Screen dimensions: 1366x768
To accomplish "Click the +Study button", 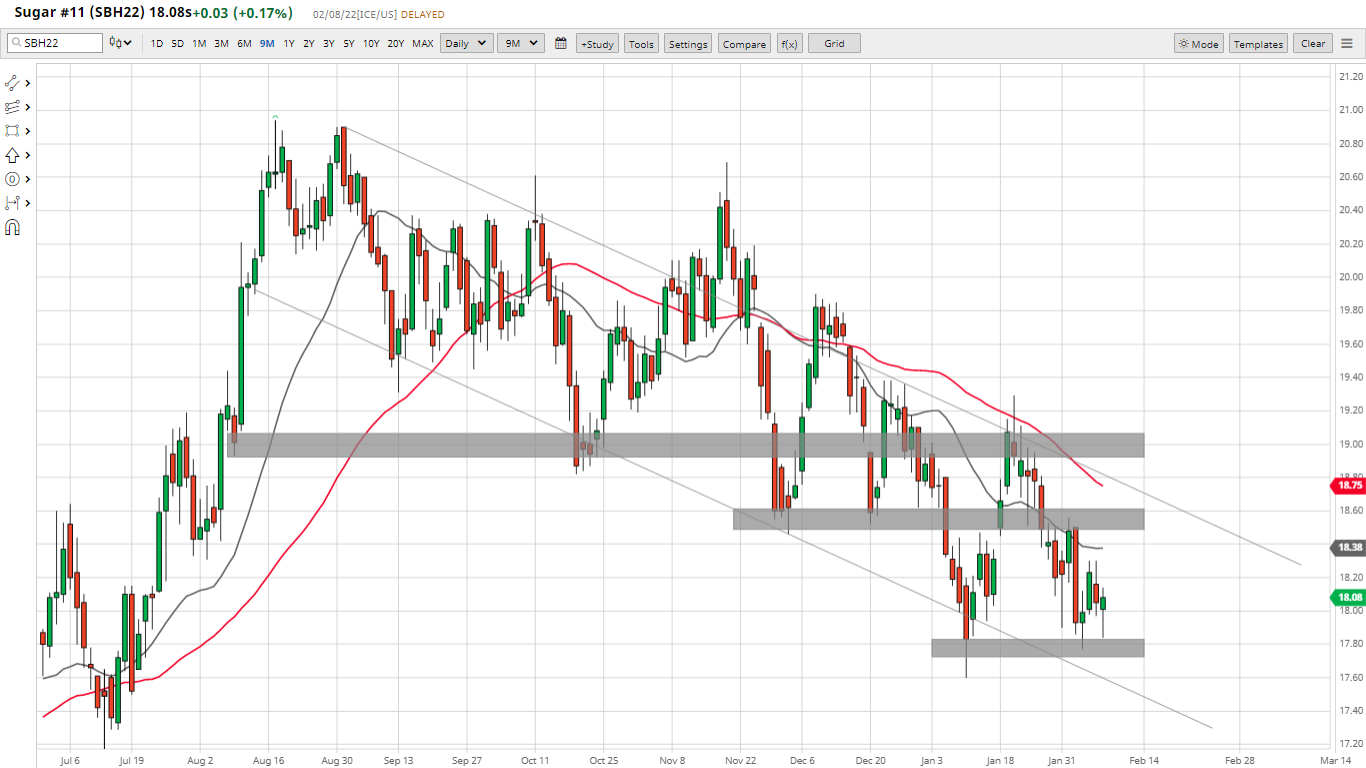I will tap(597, 43).
